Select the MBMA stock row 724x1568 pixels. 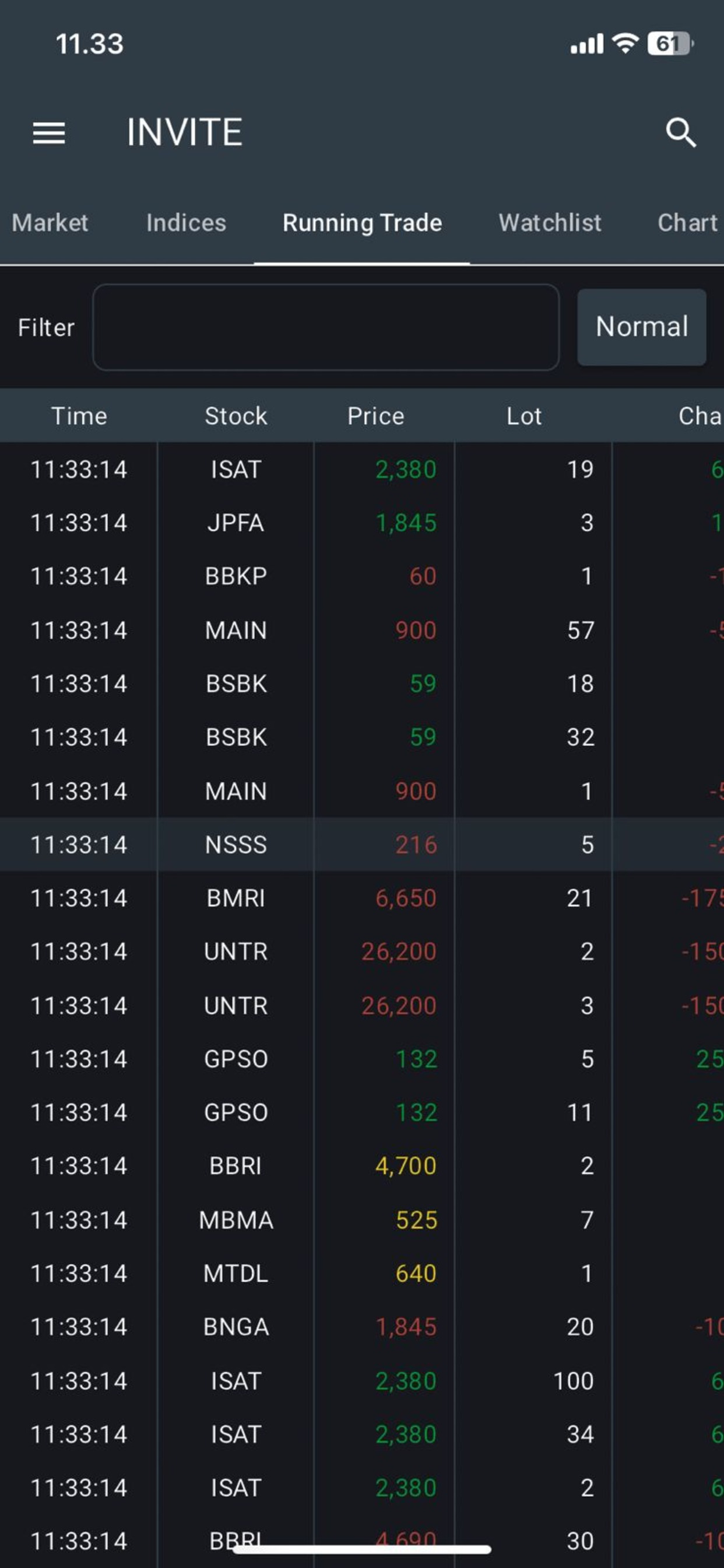coord(362,1220)
